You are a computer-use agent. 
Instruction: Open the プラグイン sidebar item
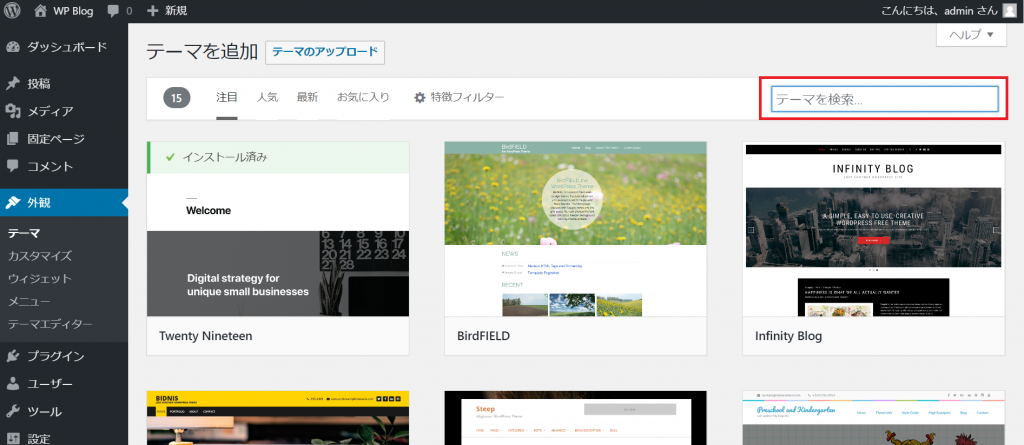click(55, 355)
